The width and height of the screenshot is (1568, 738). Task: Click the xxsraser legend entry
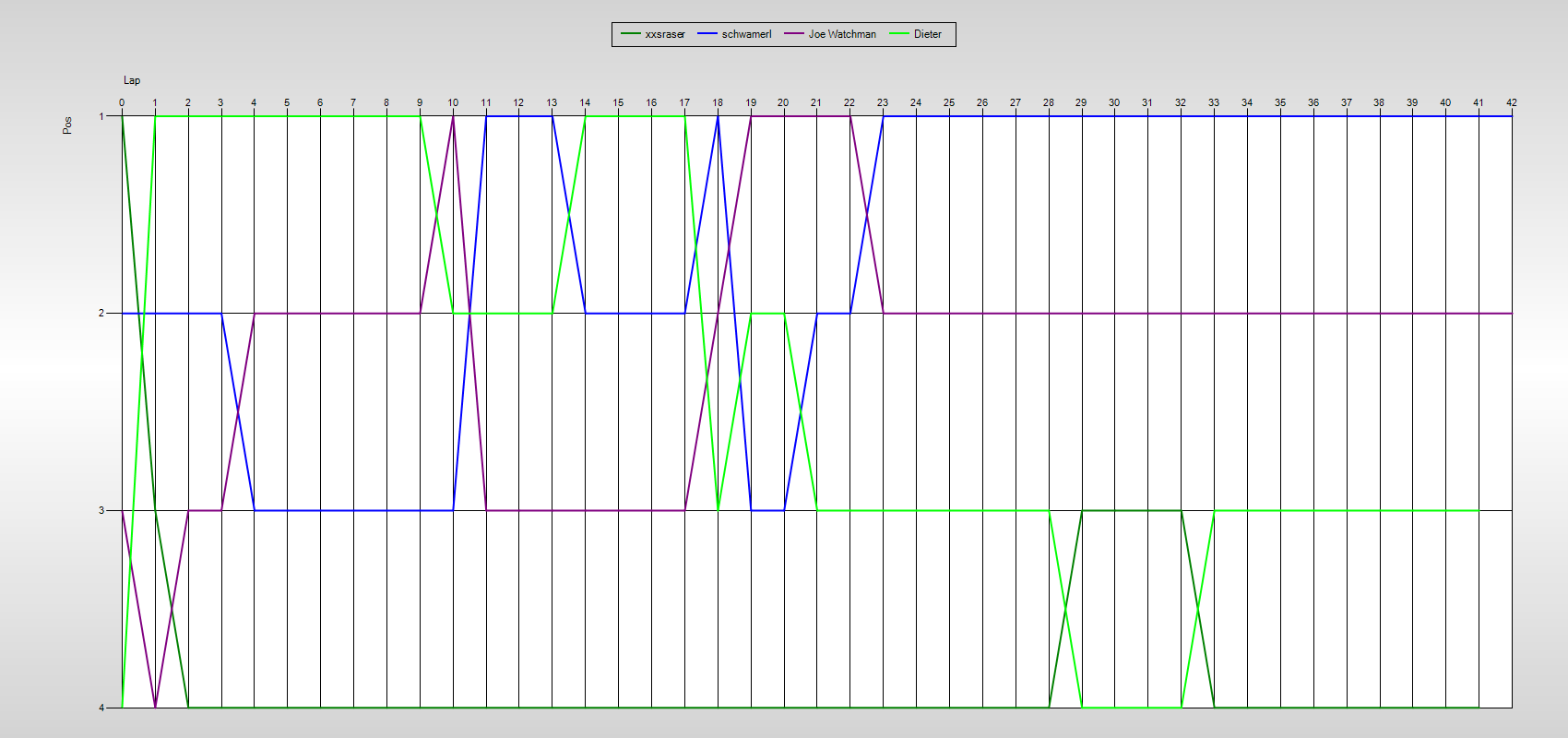coord(664,34)
